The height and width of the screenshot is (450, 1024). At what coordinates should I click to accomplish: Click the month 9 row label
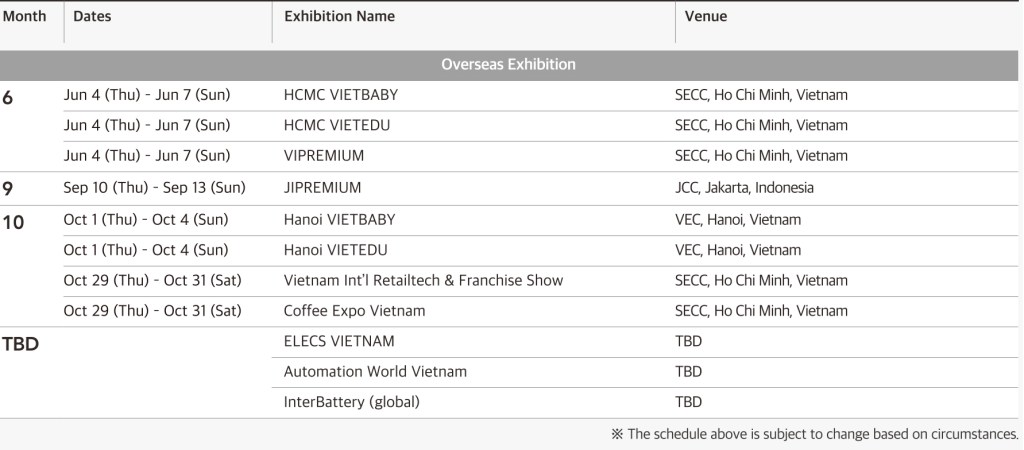click(8, 188)
